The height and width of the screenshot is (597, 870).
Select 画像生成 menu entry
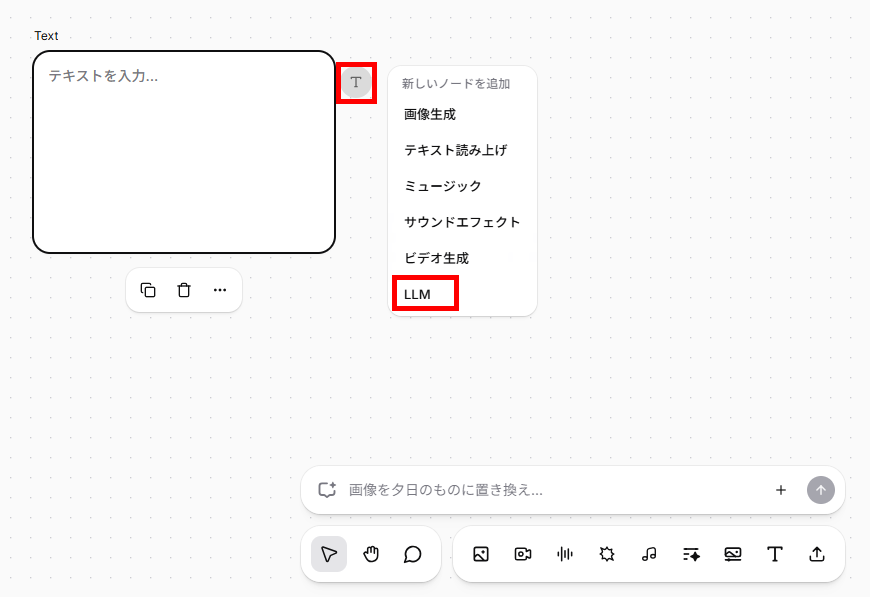tap(430, 114)
